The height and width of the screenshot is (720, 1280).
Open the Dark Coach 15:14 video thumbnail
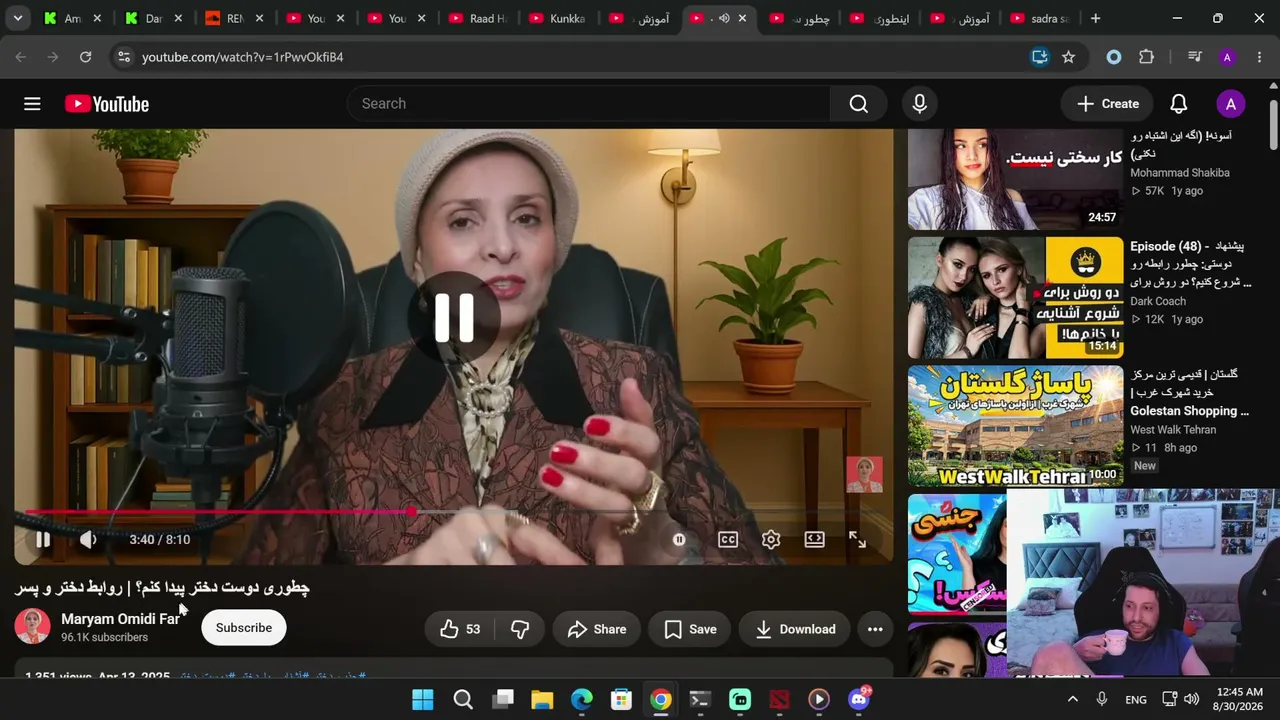pos(1015,297)
